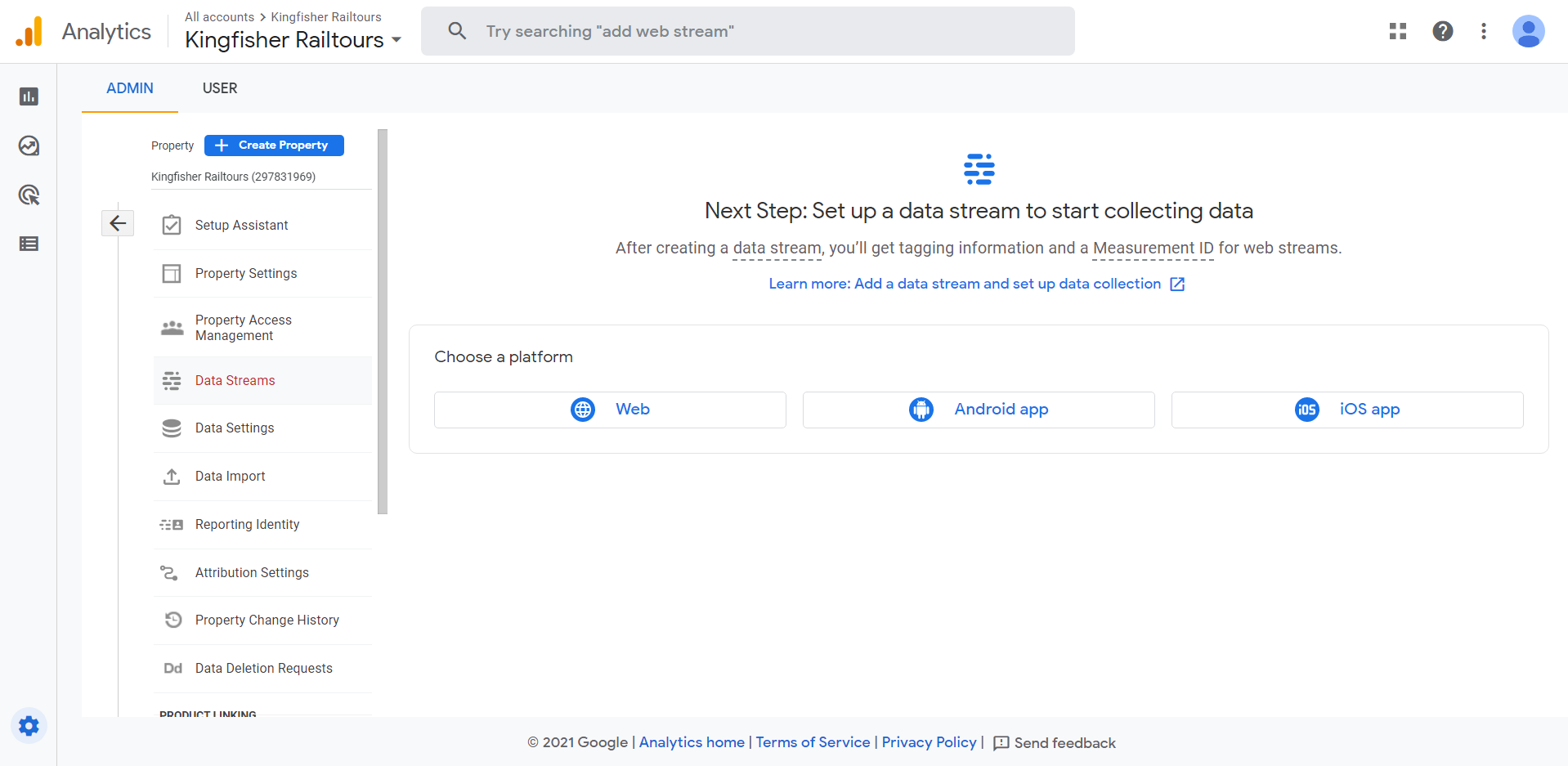The height and width of the screenshot is (766, 1568).
Task: Open Data Settings menu item
Action: coord(262,428)
